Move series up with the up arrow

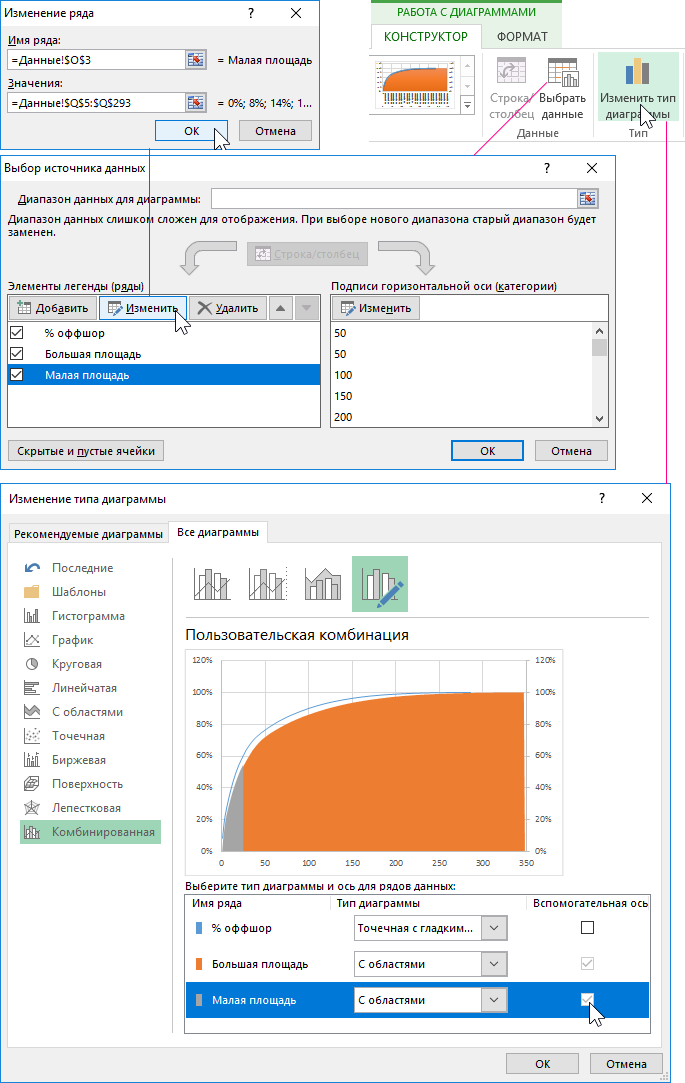coord(281,308)
